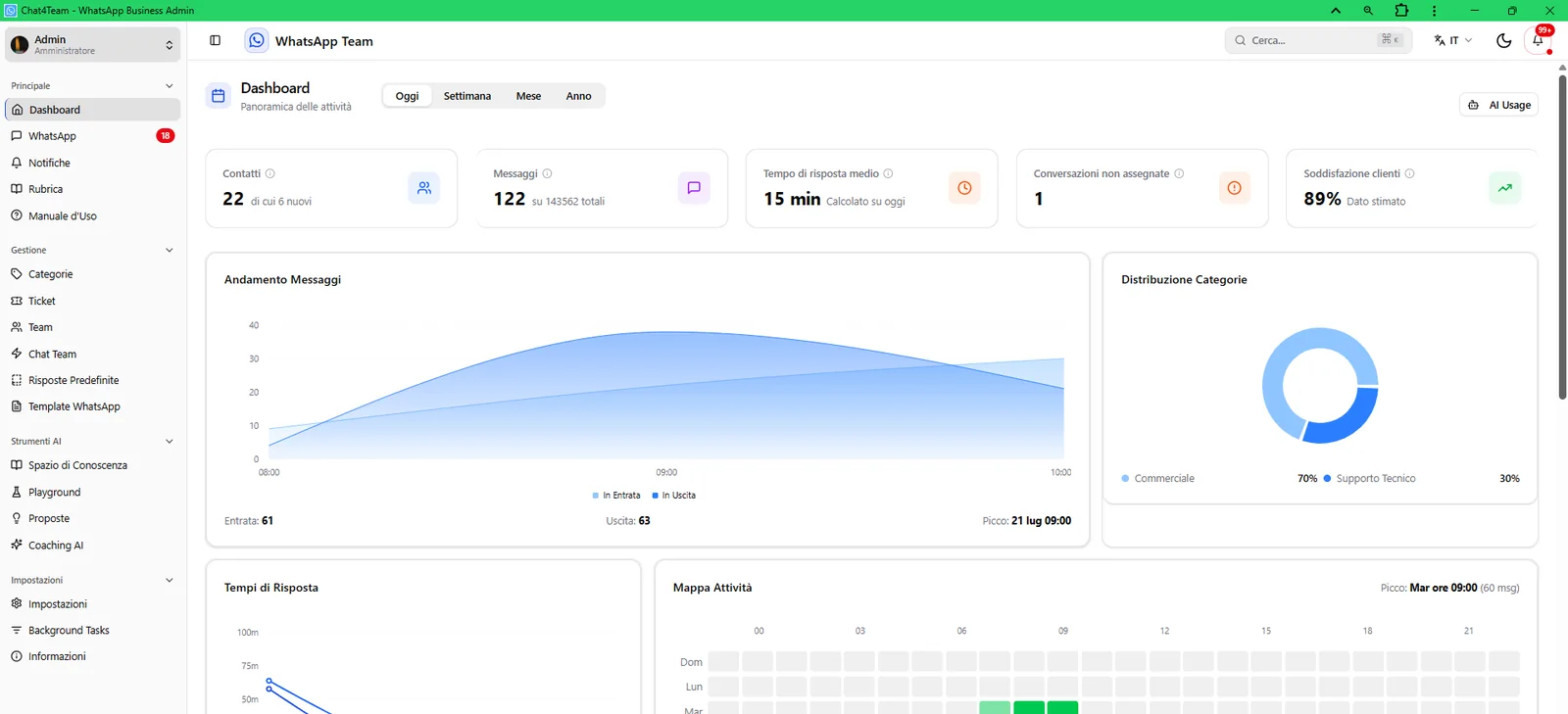Click the title bar up-chevron icon

pos(1336,11)
